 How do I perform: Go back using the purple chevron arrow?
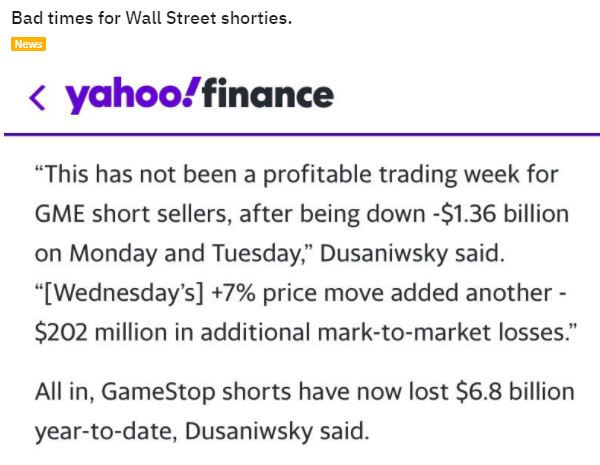pos(38,98)
